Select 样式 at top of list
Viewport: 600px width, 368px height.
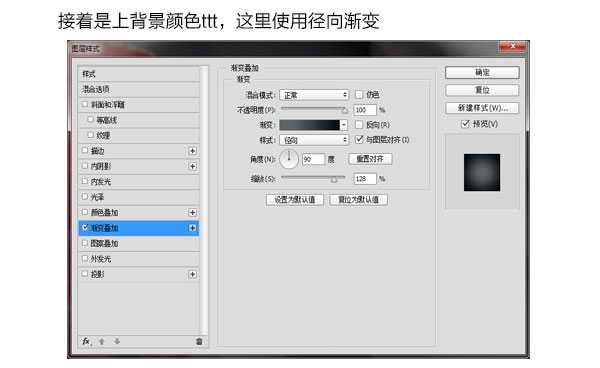(139, 74)
